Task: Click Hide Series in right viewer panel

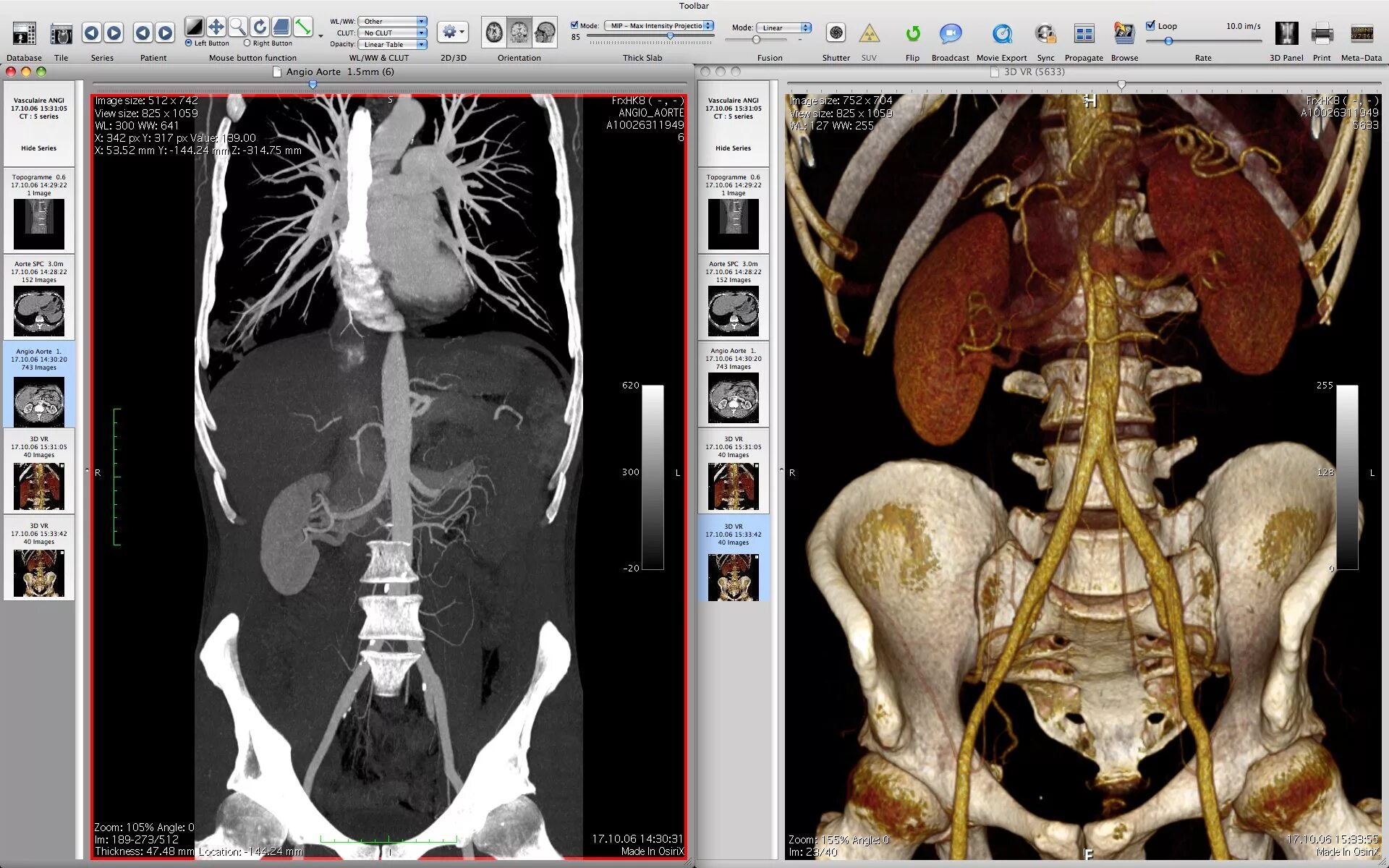Action: (733, 148)
